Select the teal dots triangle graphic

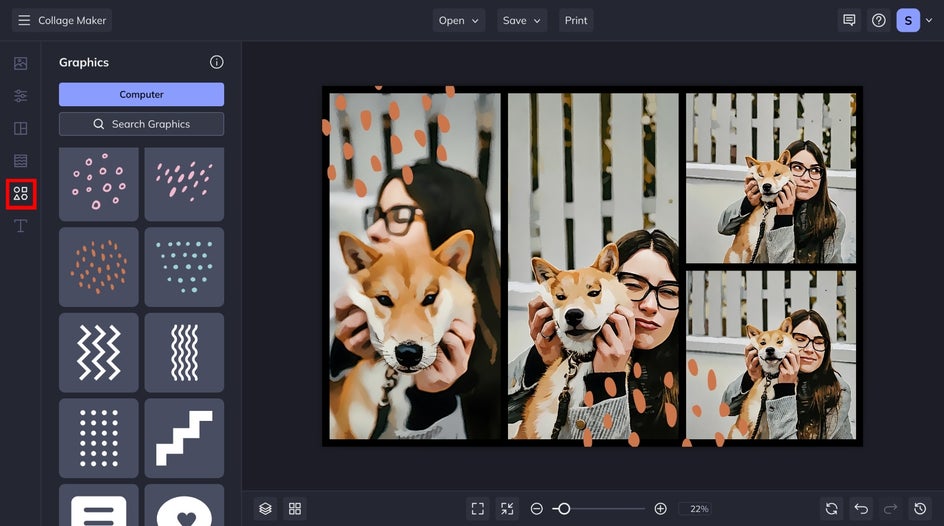click(x=184, y=267)
